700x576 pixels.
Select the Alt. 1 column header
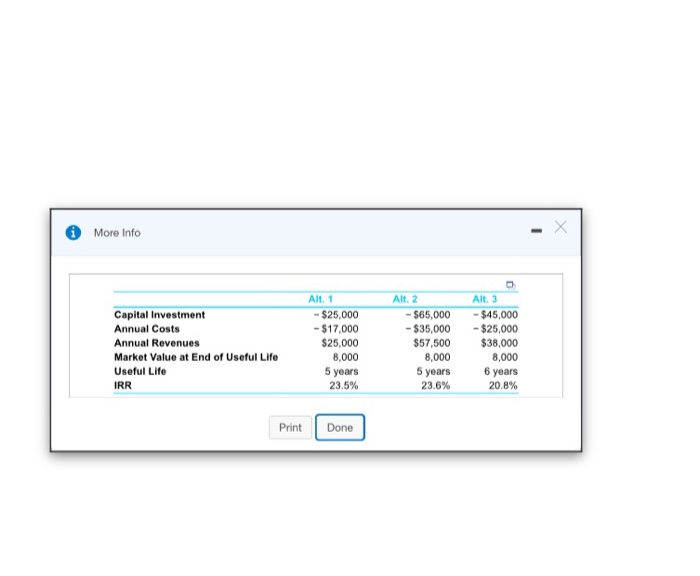320,299
